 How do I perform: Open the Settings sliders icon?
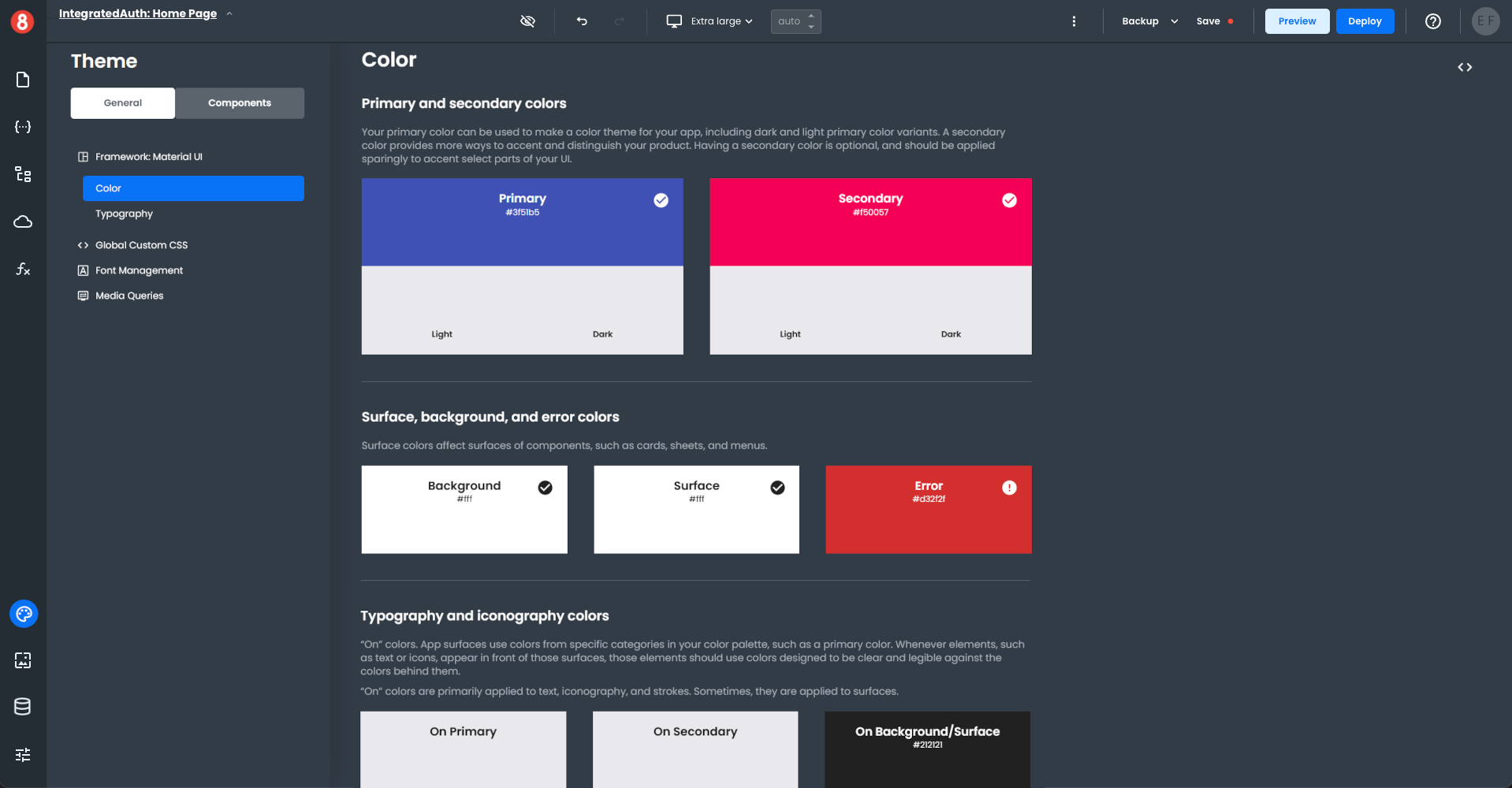tap(23, 755)
